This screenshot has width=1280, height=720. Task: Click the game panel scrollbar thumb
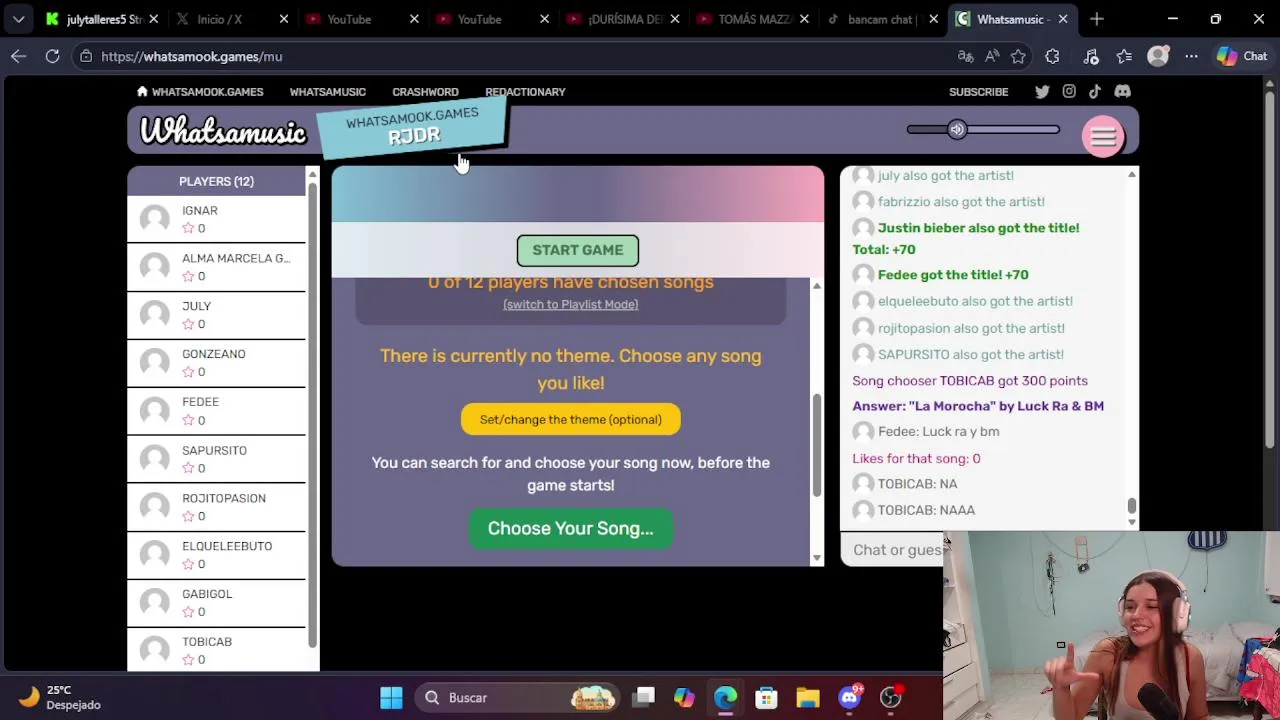[x=816, y=445]
